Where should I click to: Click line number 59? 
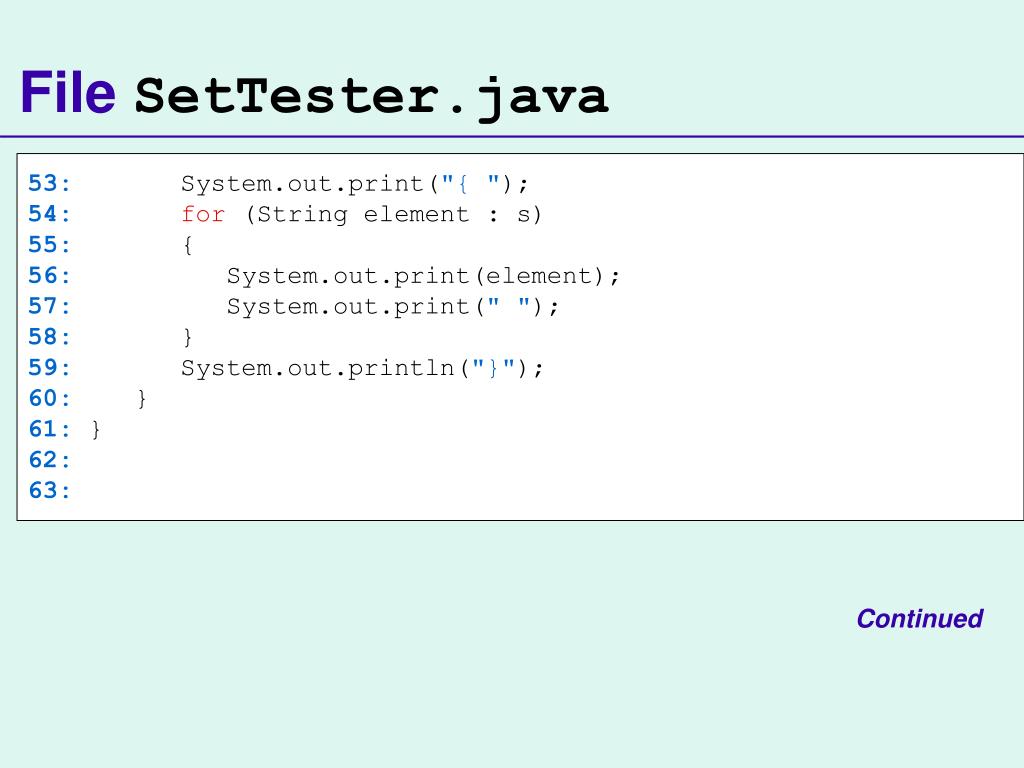[49, 368]
